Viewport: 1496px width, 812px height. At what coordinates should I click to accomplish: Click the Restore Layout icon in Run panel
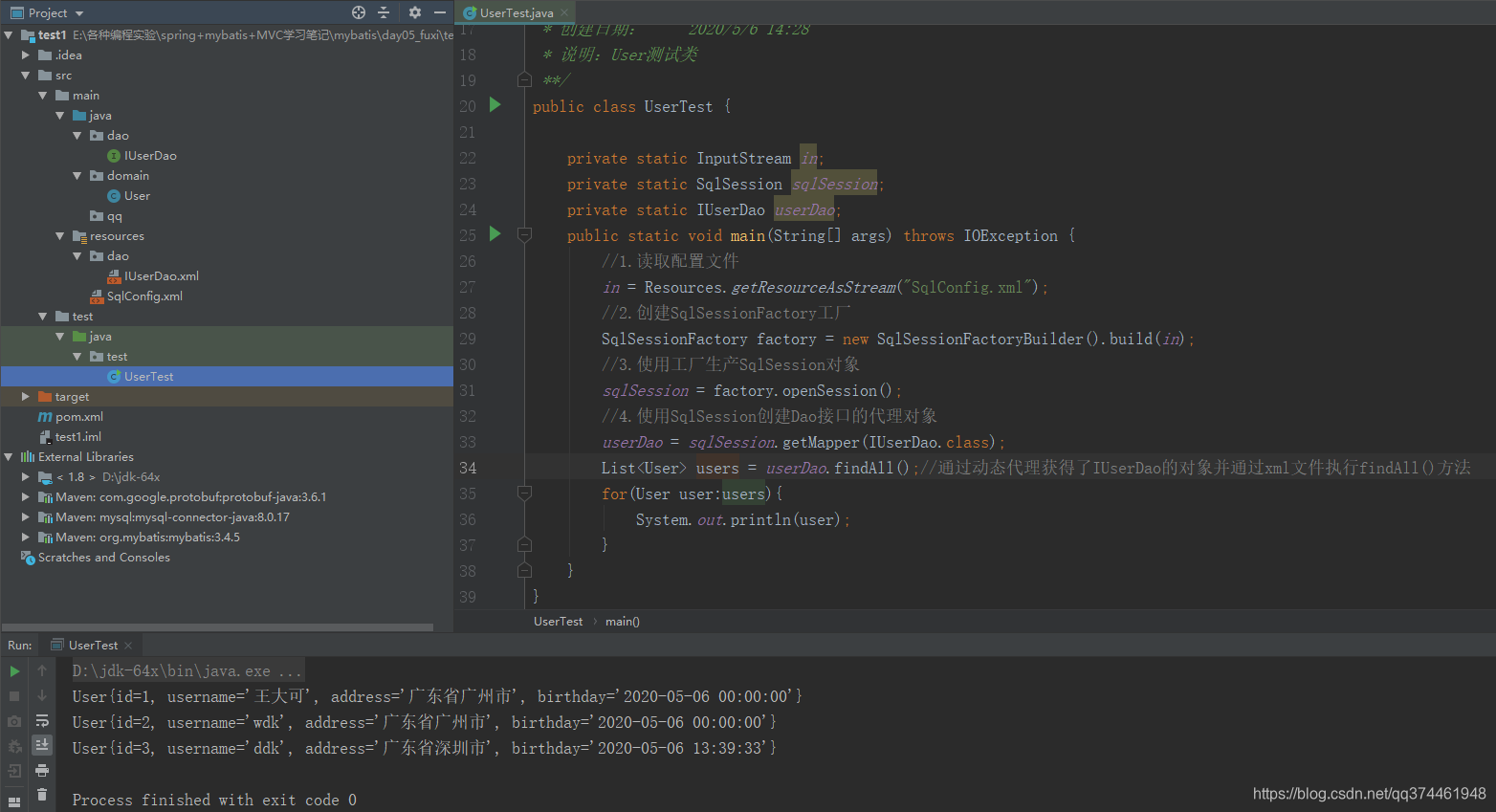(14, 801)
